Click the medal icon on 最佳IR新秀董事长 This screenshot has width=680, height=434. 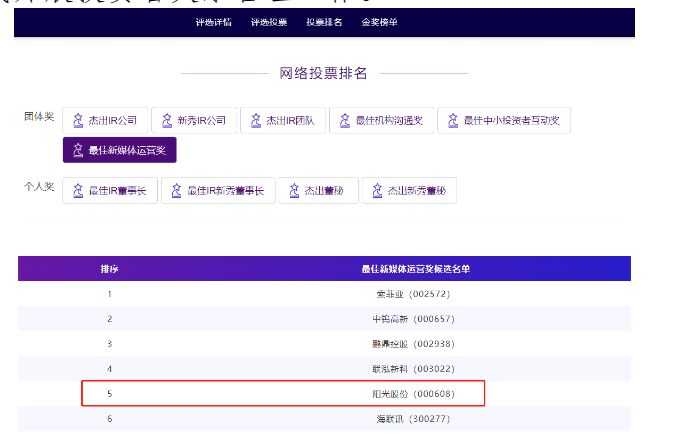click(176, 191)
